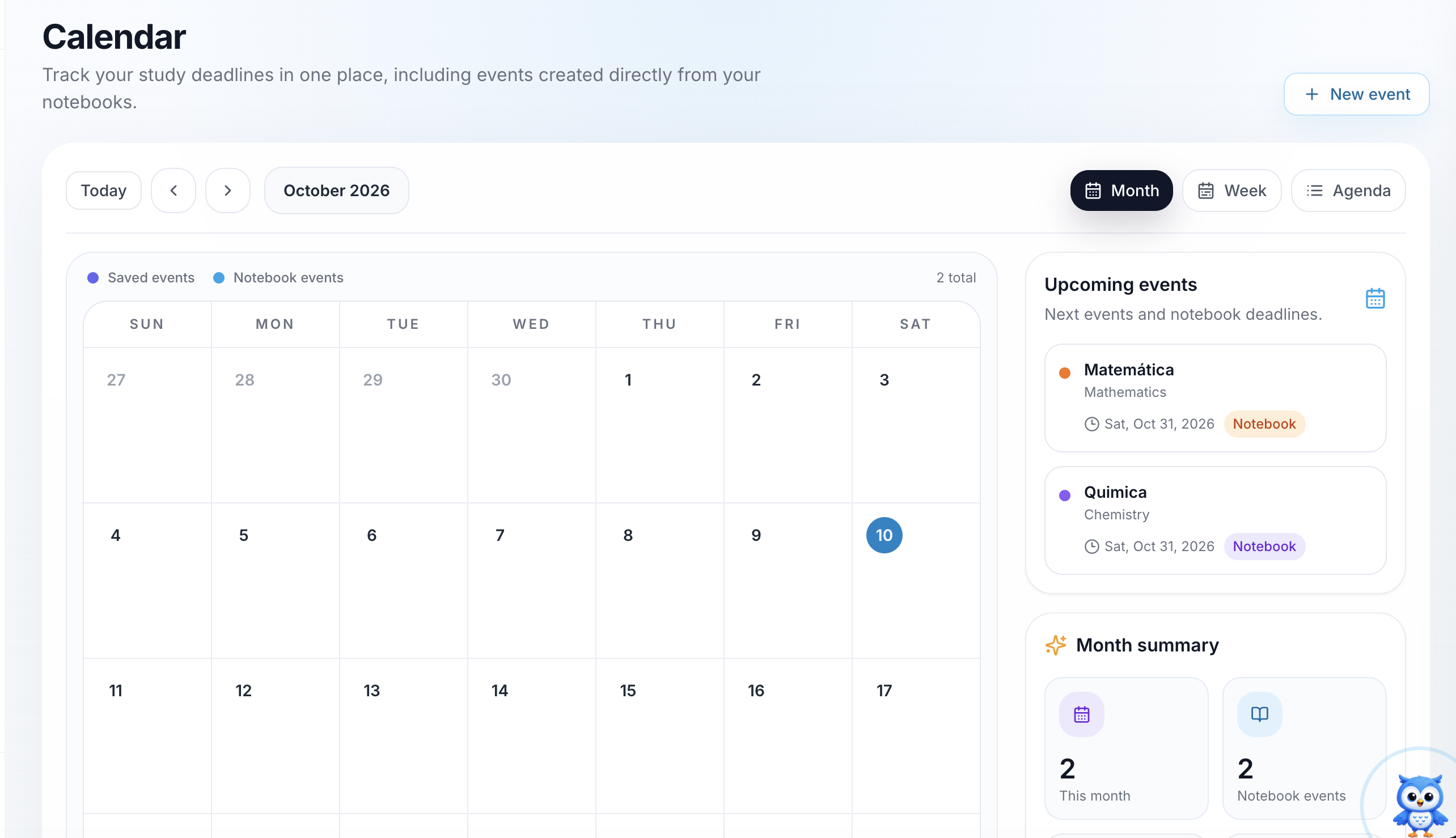
Task: Switch to Week view tab
Action: pyautogui.click(x=1231, y=191)
